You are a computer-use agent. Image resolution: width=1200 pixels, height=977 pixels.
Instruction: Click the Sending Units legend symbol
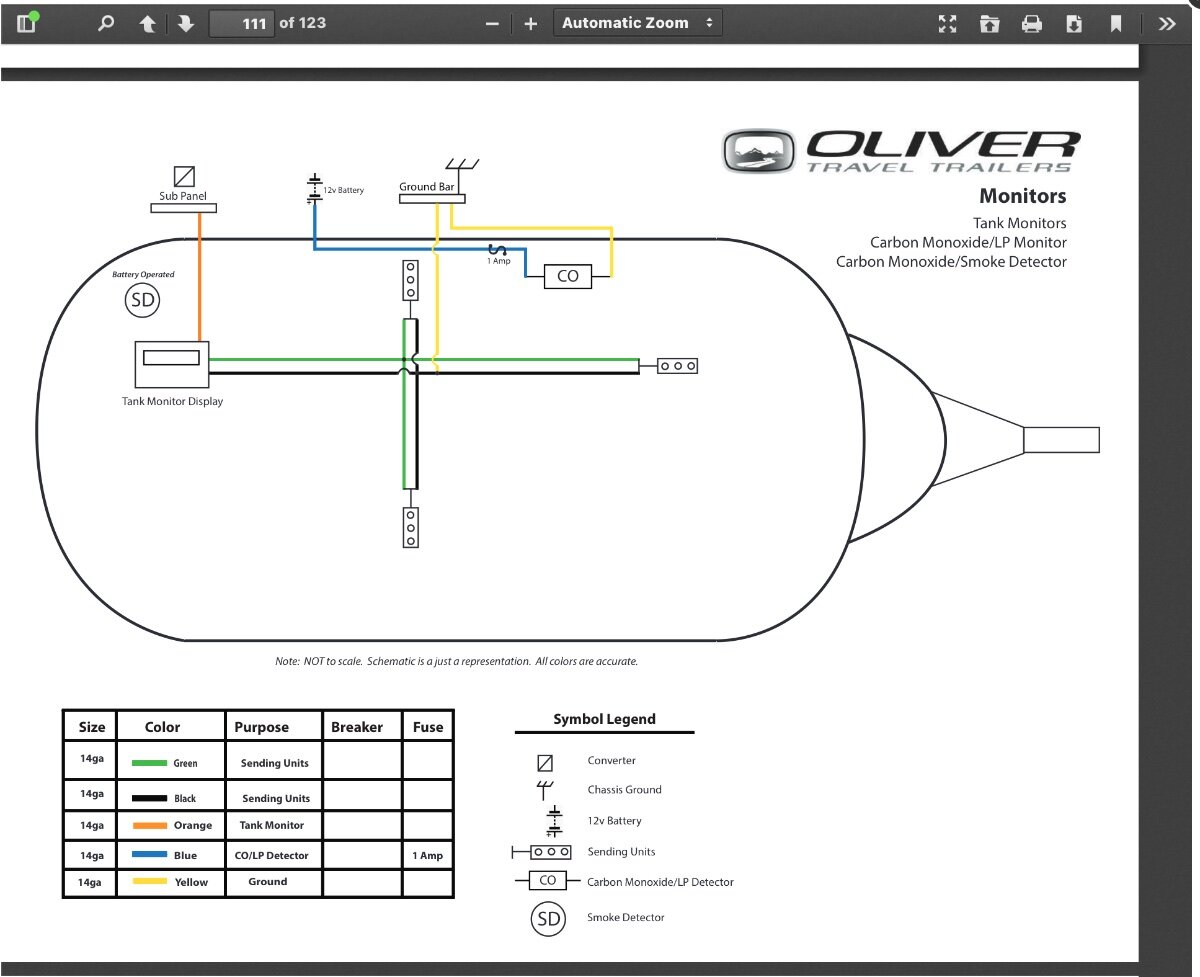(541, 852)
